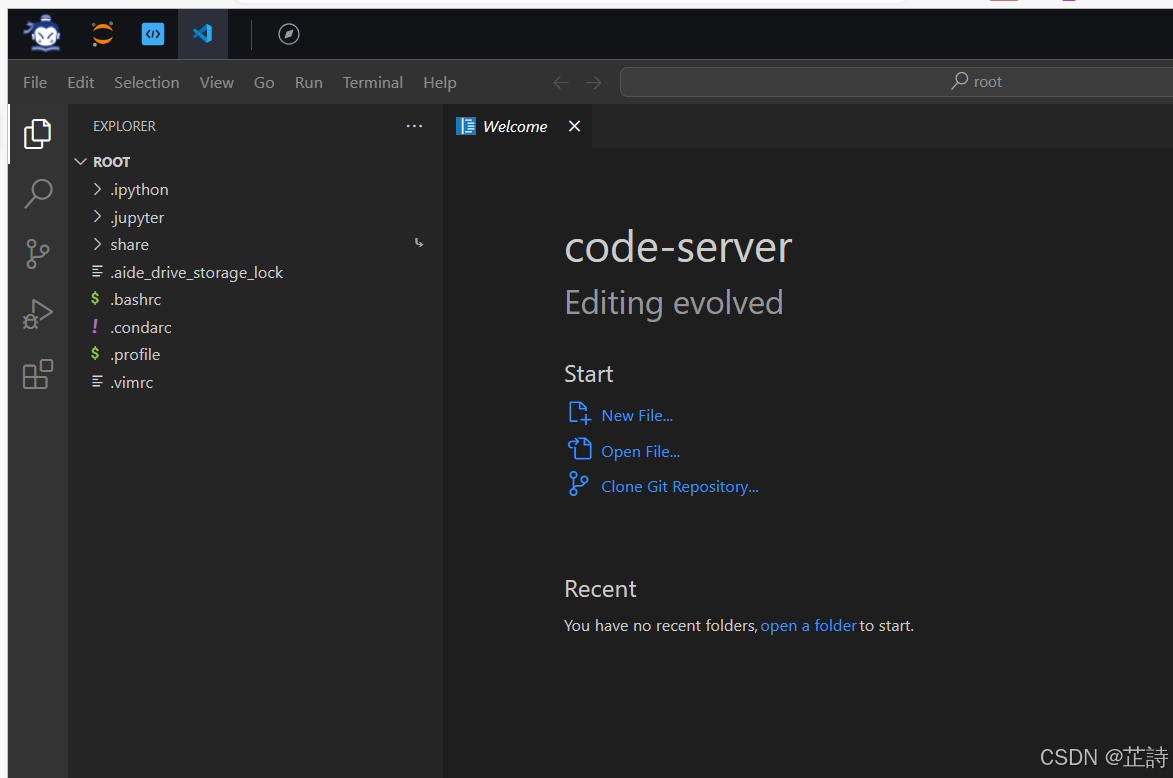Open the blue code editor launcher icon

click(153, 34)
